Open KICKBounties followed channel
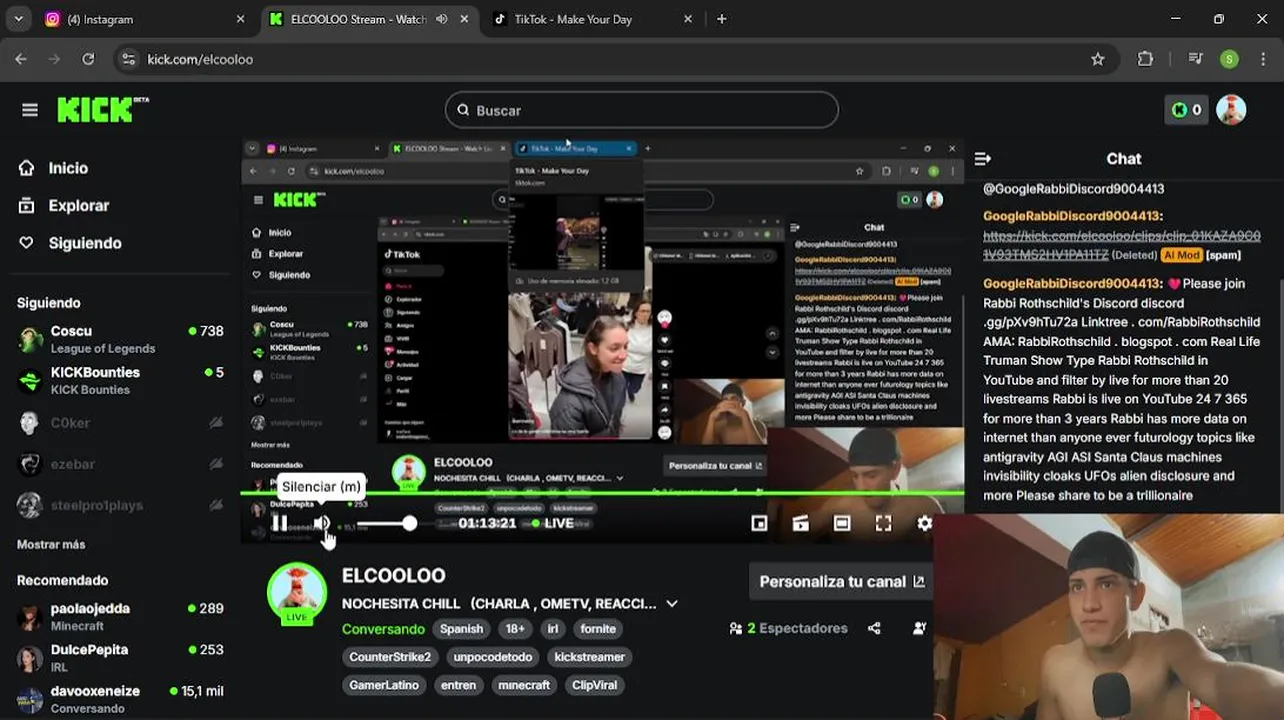 click(x=120, y=380)
